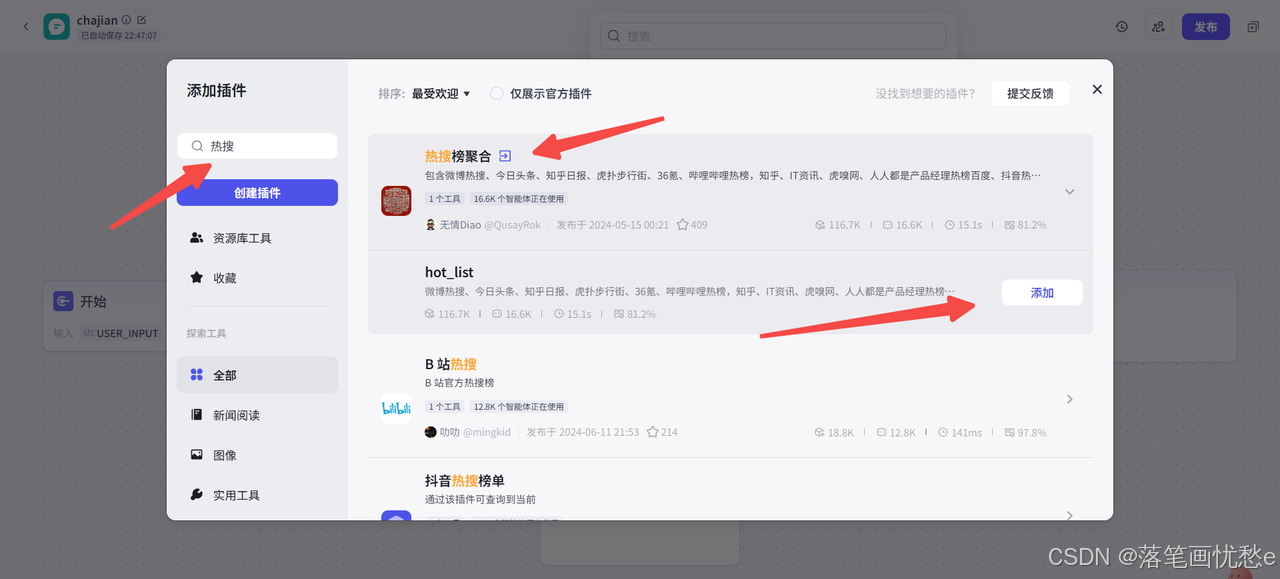Click the 抖音热搜榜单 plugin thumbnail
The width and height of the screenshot is (1280, 579).
(396, 515)
